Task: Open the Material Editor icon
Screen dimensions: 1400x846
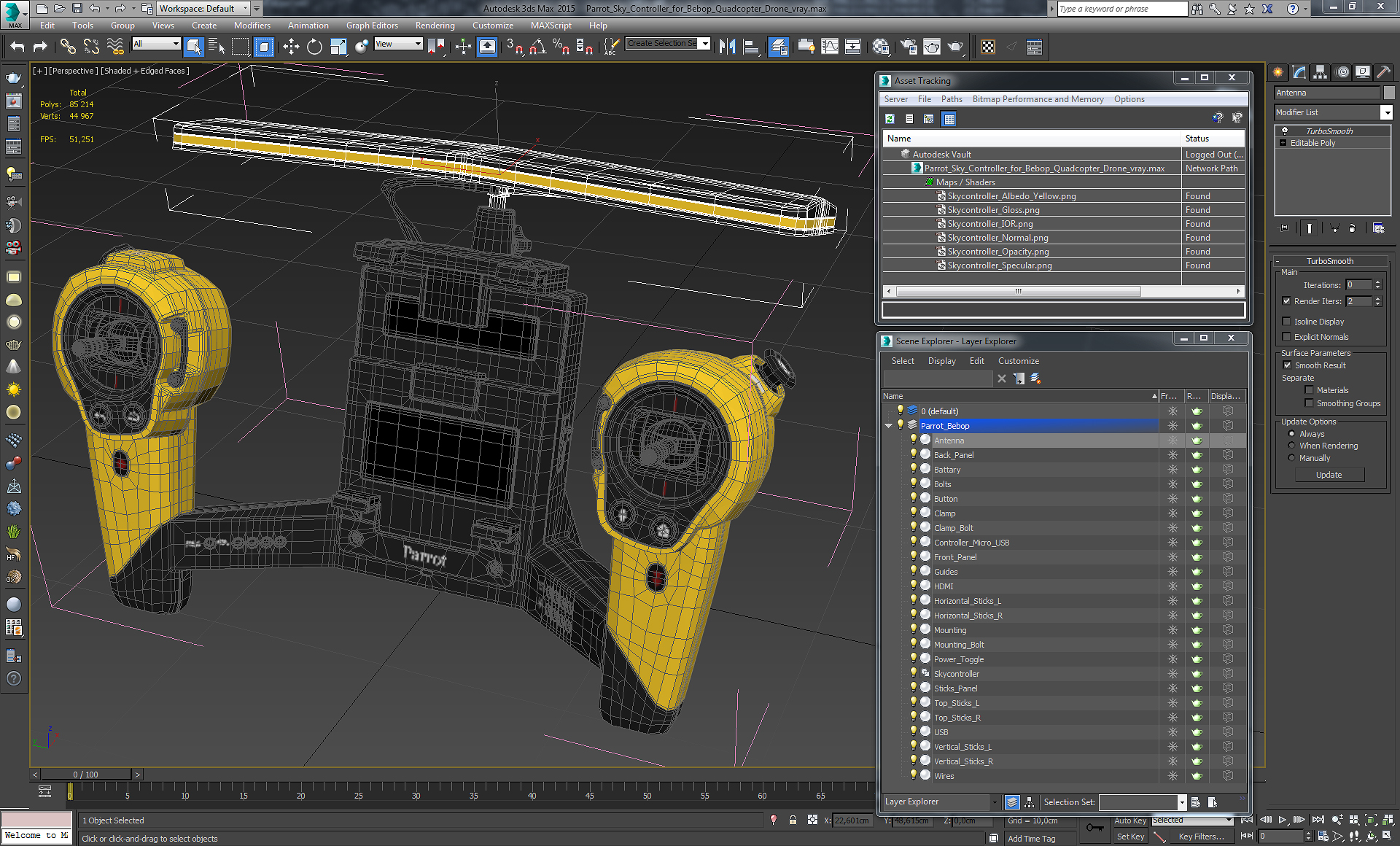Action: tap(881, 47)
